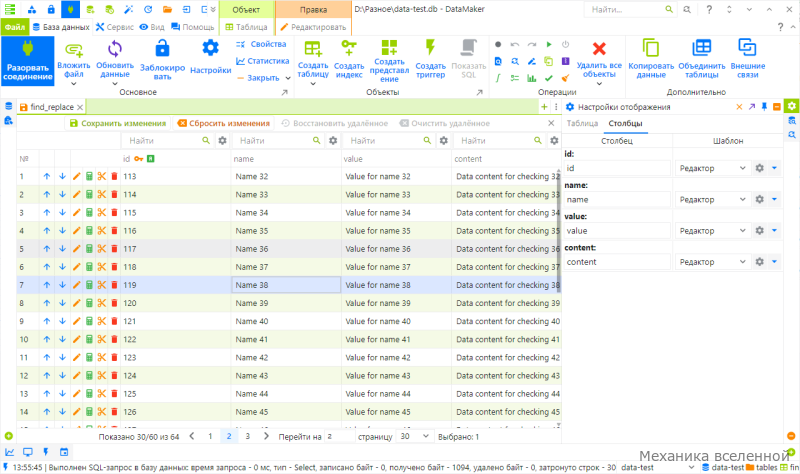Click the top Найти search box
The height and width of the screenshot is (474, 800).
click(630, 9)
